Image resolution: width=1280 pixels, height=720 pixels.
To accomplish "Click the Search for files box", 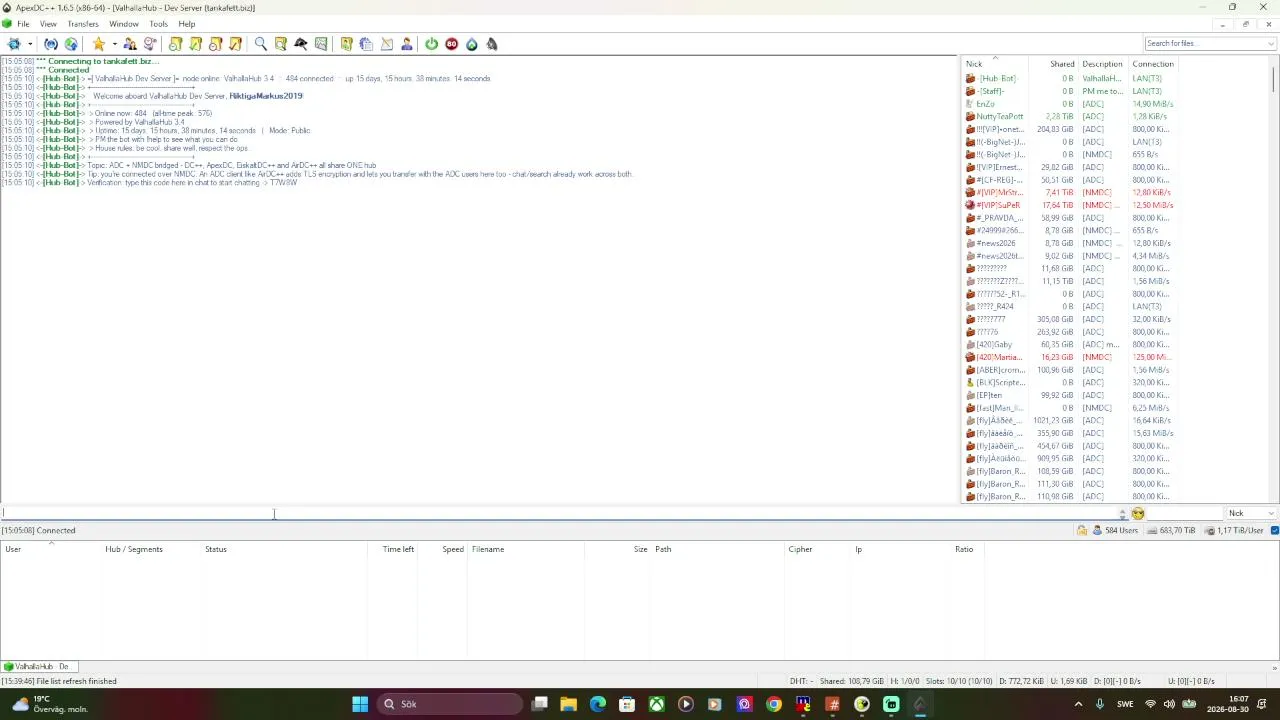I will tap(1205, 44).
